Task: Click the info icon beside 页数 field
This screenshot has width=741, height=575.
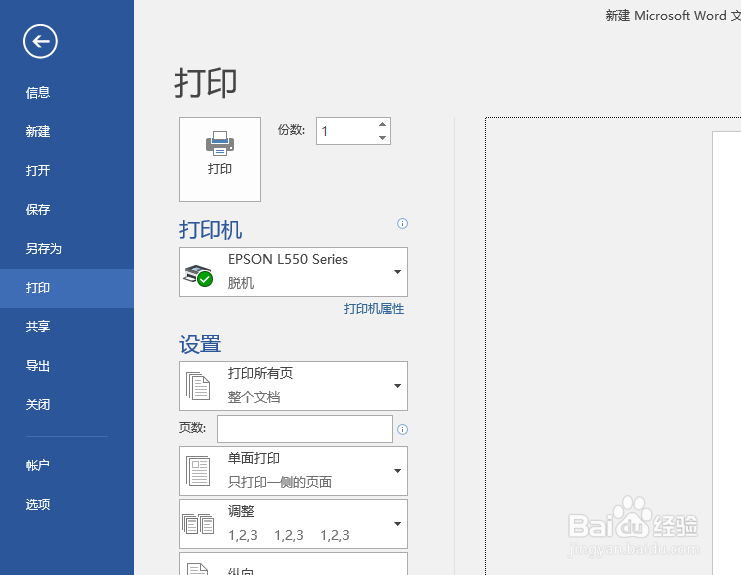Action: (402, 429)
